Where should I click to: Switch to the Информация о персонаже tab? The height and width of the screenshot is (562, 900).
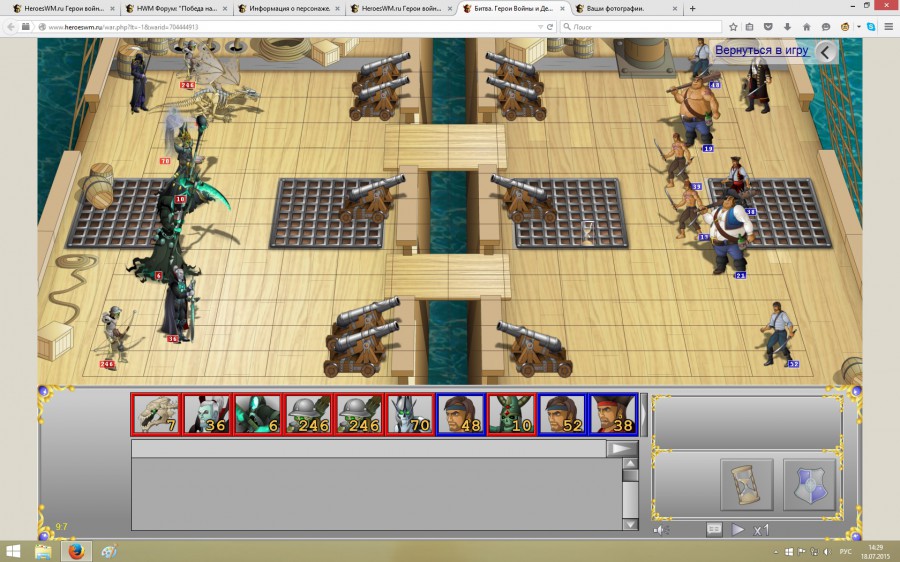(x=289, y=9)
